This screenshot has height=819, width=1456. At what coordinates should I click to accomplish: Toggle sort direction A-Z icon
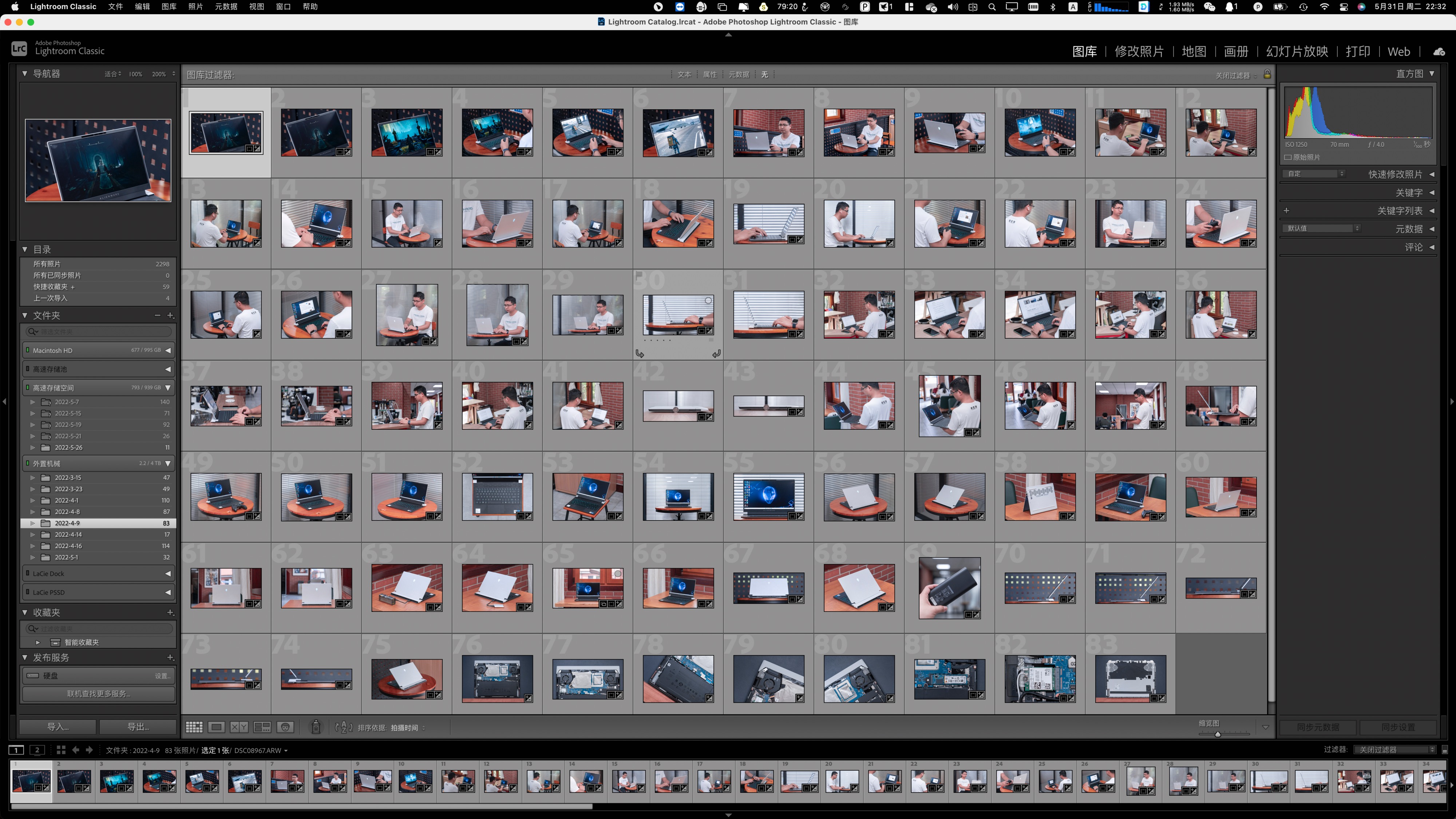[x=343, y=727]
